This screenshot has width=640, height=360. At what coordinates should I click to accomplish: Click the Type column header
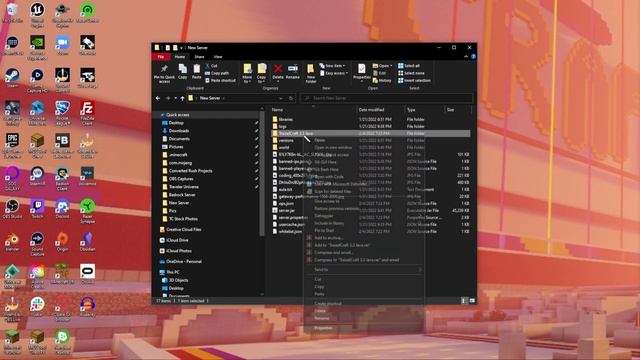tap(424, 110)
